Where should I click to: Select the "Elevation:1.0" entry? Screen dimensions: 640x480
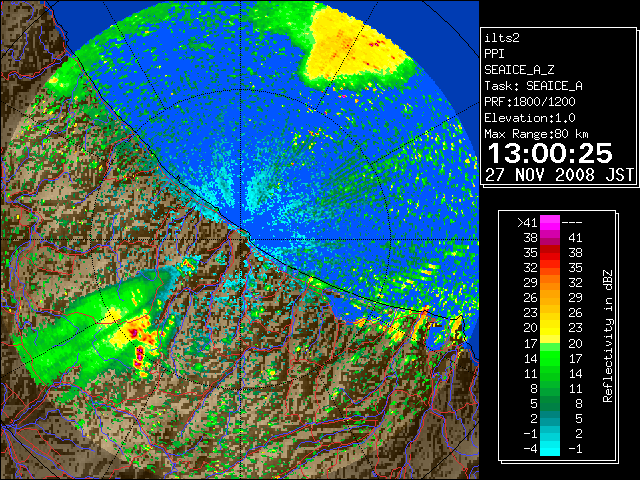(530, 118)
